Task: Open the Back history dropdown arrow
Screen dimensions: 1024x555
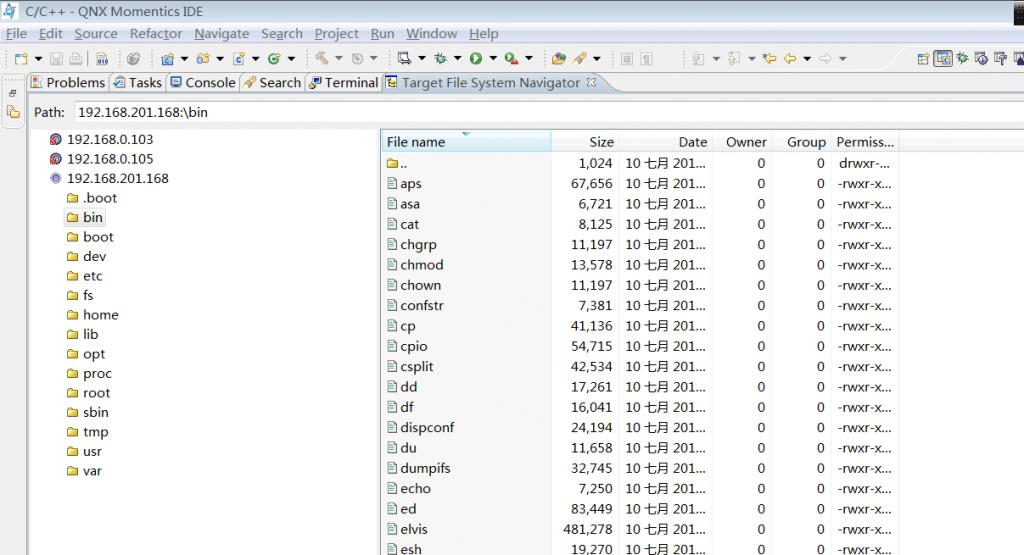Action: (807, 59)
